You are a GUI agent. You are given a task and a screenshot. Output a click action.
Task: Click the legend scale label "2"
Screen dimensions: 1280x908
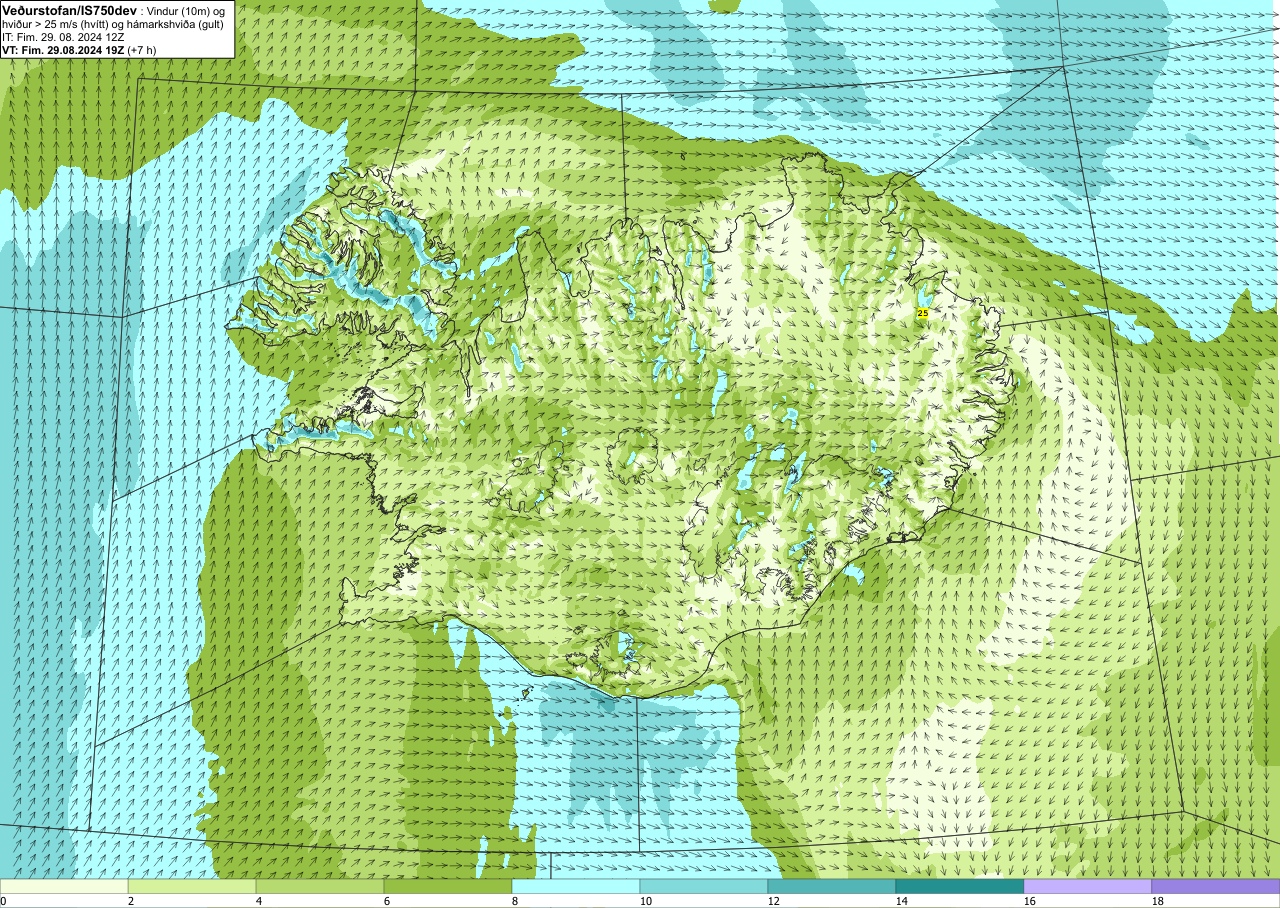coord(131,901)
